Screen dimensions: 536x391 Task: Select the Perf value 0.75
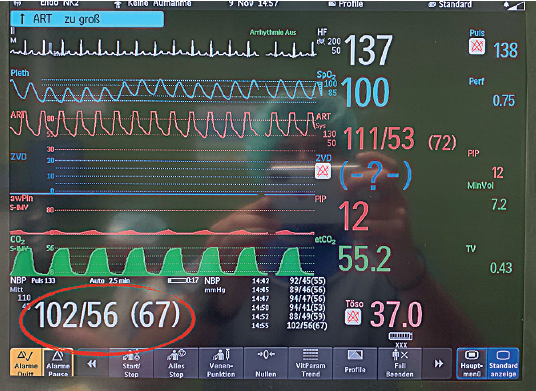click(504, 101)
